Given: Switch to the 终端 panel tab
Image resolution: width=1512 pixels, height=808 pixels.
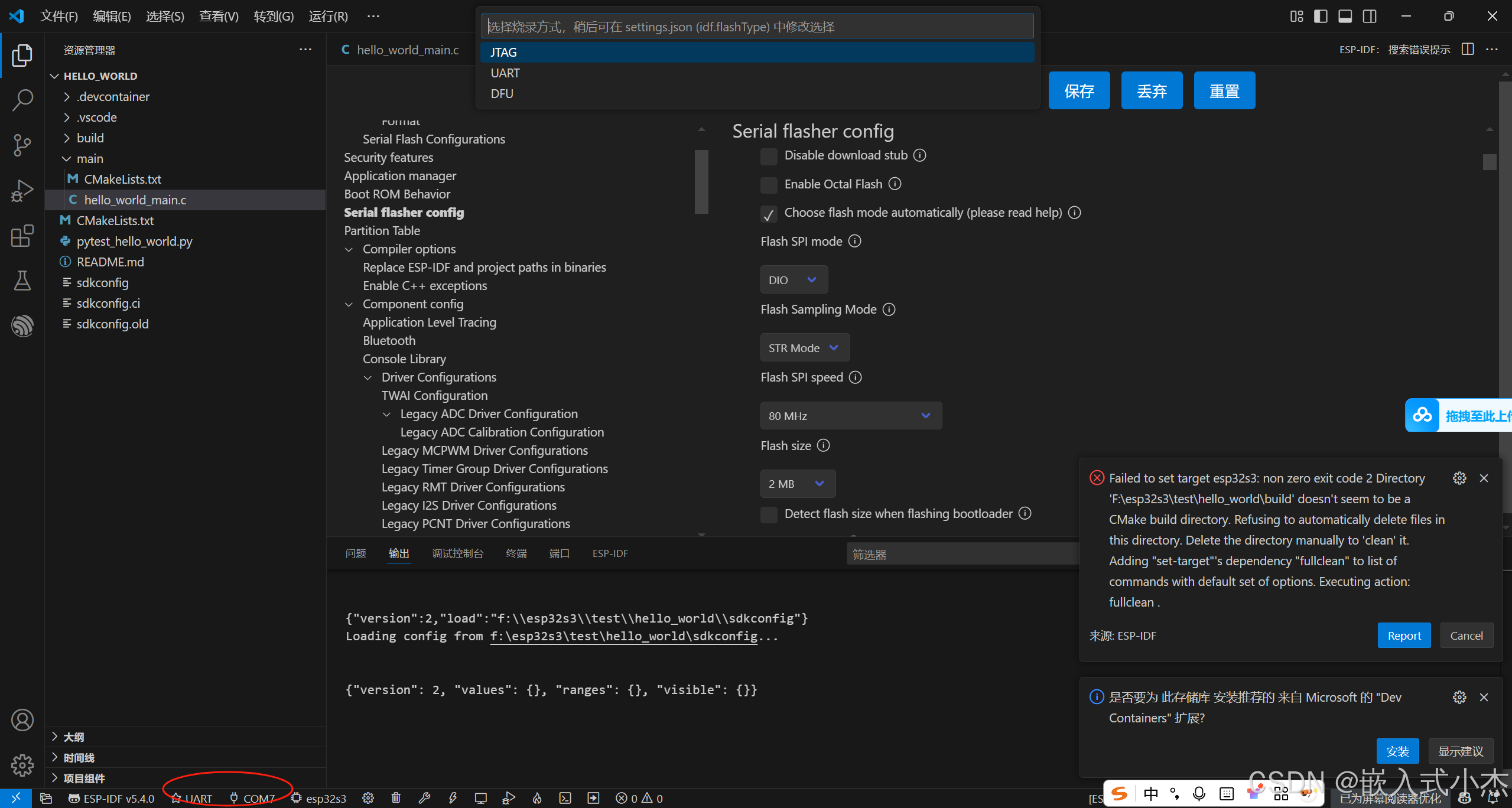Looking at the screenshot, I should tap(516, 553).
